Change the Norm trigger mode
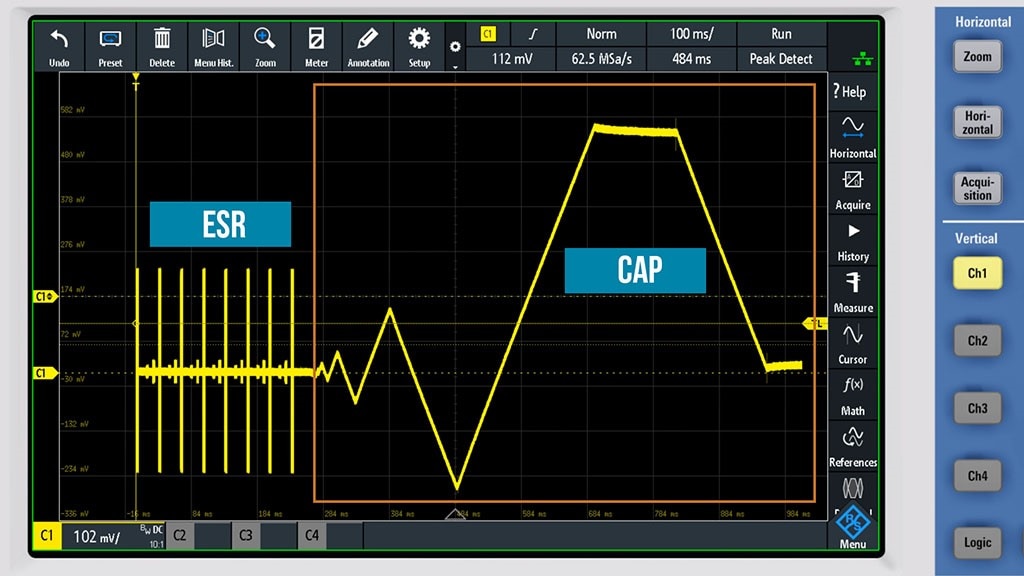The height and width of the screenshot is (576, 1024). pos(601,34)
